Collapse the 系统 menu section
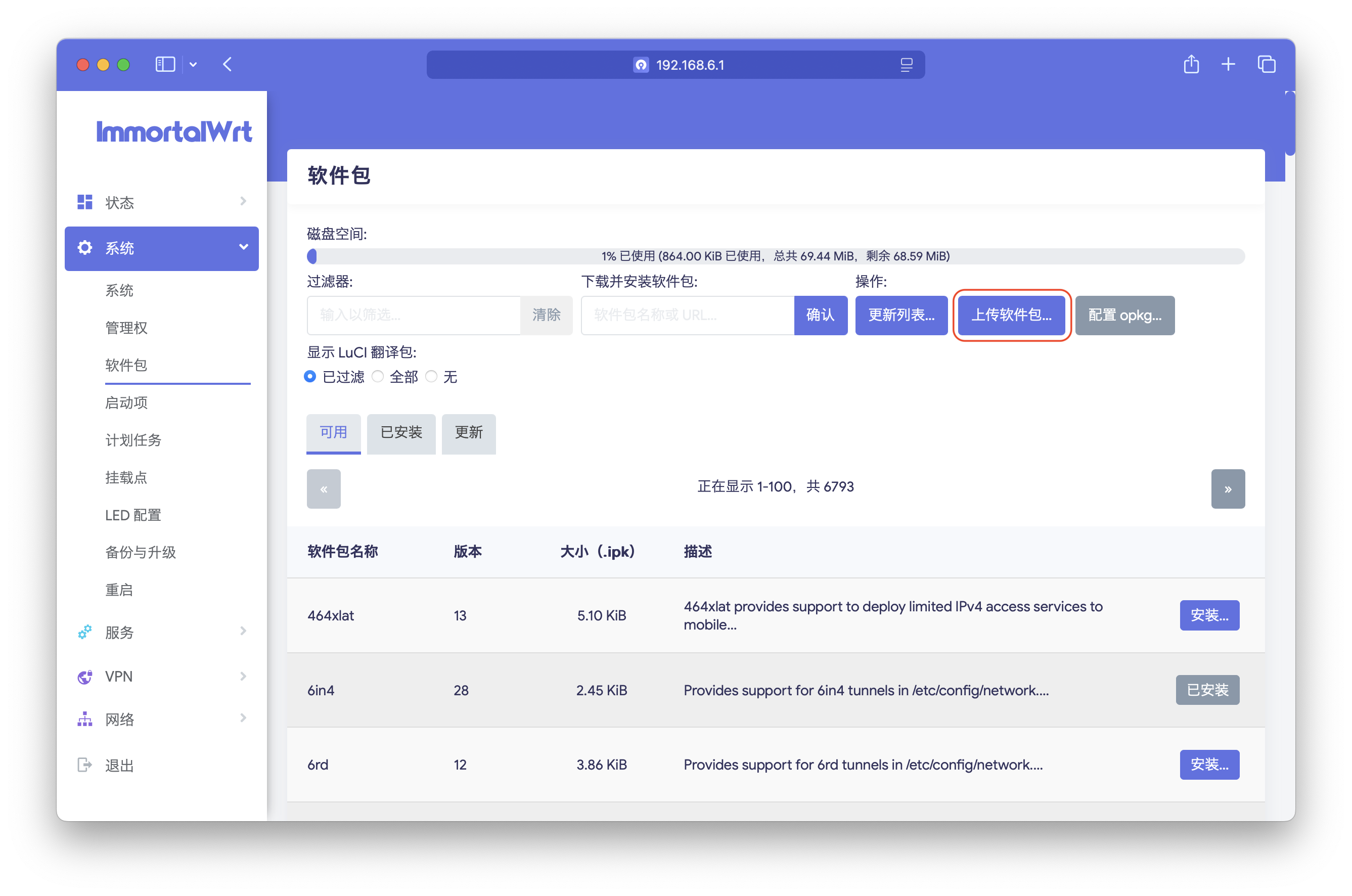 coord(243,247)
